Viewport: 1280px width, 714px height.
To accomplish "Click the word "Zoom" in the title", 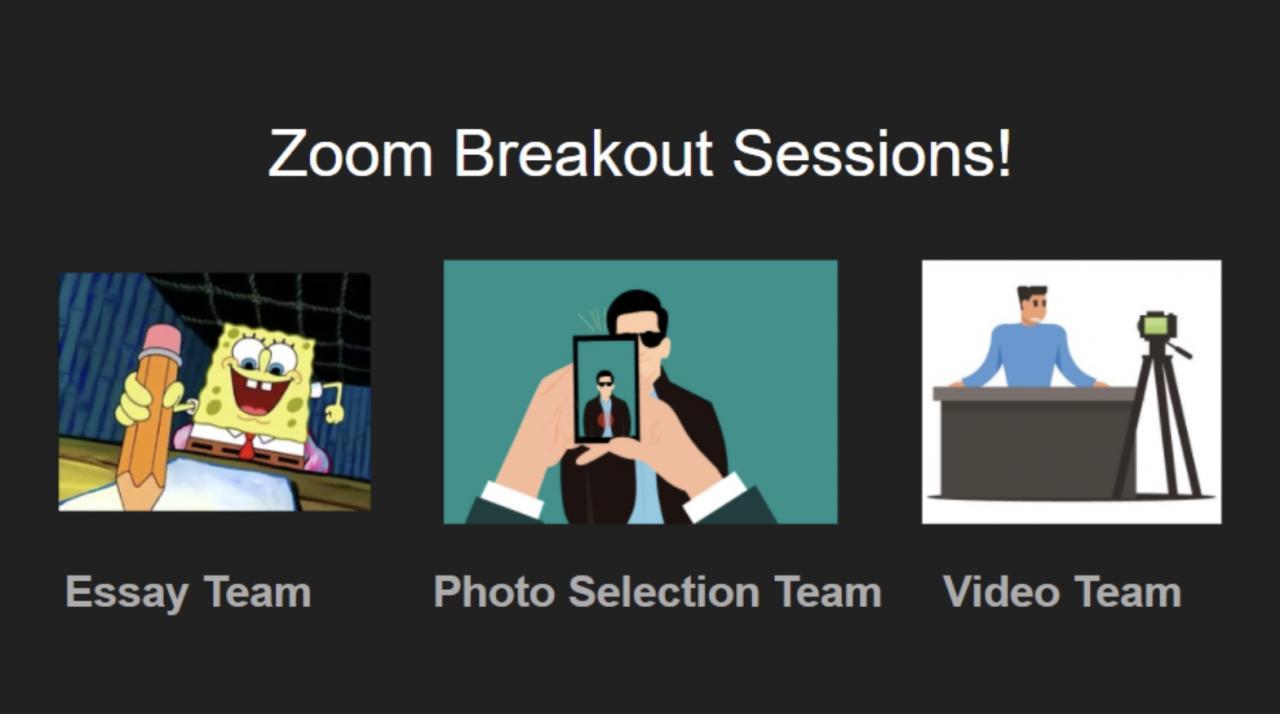I will 350,154.
